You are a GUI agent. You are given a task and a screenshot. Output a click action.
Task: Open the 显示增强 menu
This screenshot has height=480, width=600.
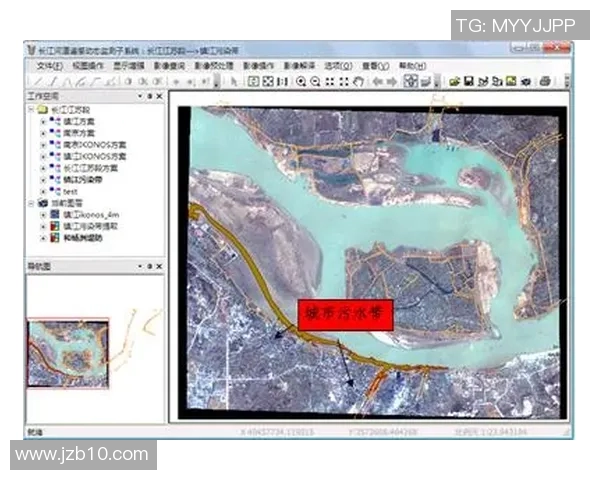129,66
